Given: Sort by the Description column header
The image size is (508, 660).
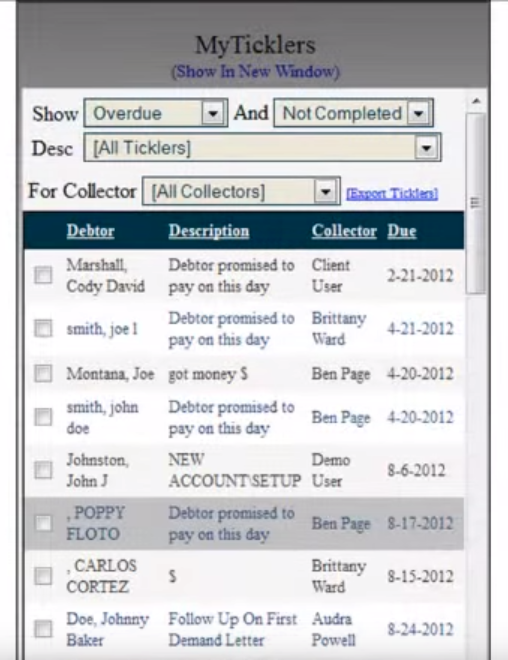Looking at the screenshot, I should (209, 231).
